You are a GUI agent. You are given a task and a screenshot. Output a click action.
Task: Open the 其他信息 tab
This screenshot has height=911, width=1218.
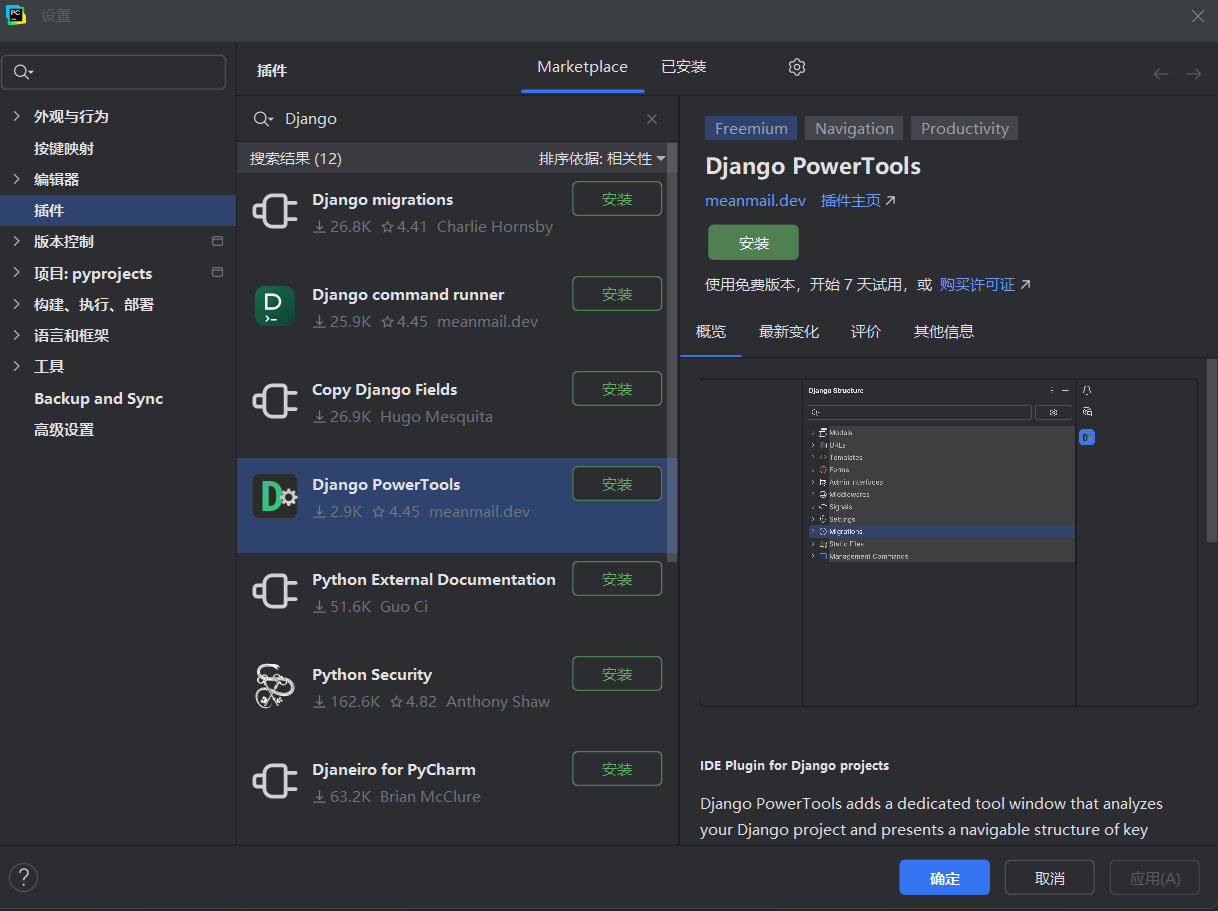click(x=944, y=332)
